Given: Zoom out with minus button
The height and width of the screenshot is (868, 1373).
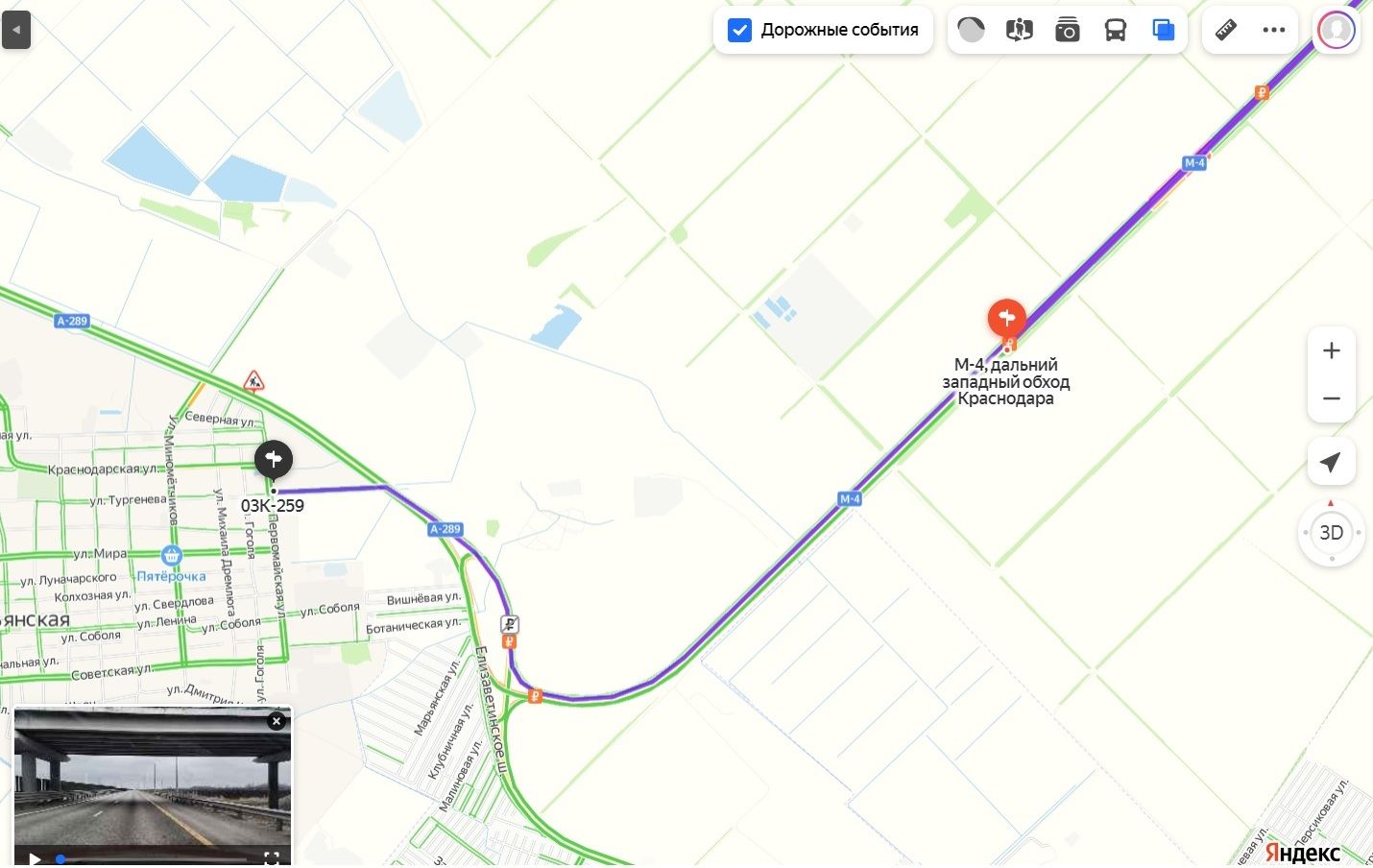Looking at the screenshot, I should tap(1331, 398).
